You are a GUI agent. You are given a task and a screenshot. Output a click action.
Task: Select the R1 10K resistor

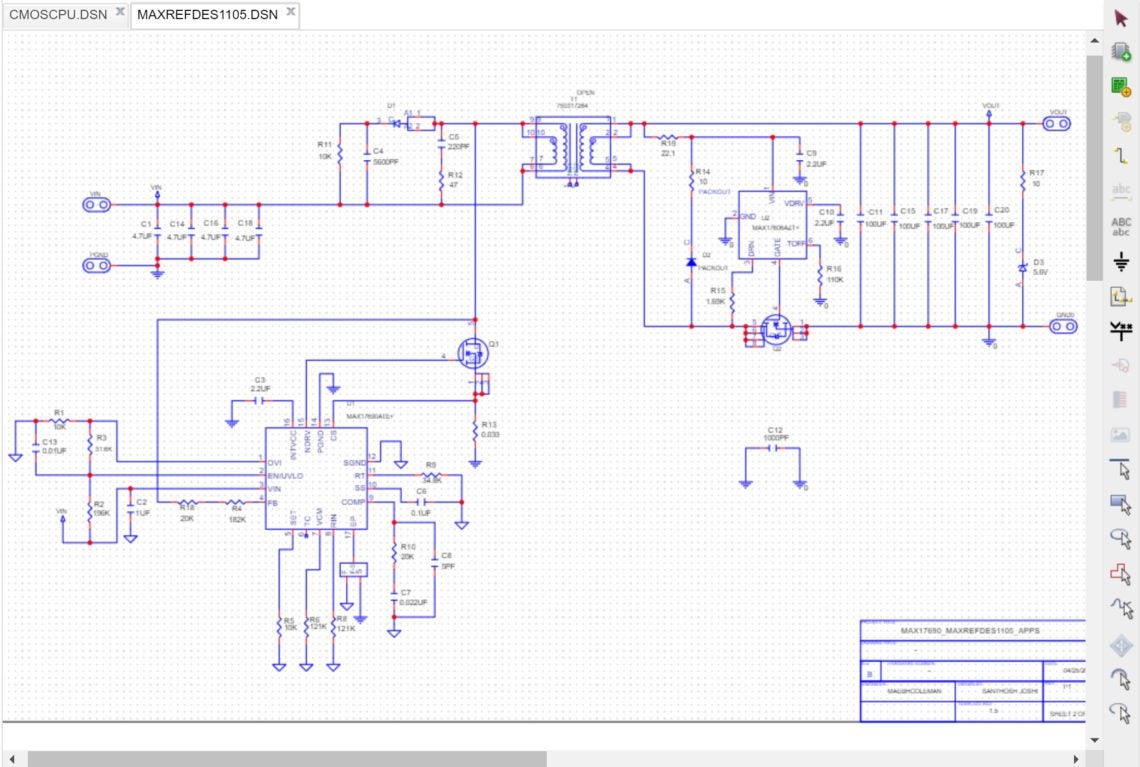tap(60, 420)
